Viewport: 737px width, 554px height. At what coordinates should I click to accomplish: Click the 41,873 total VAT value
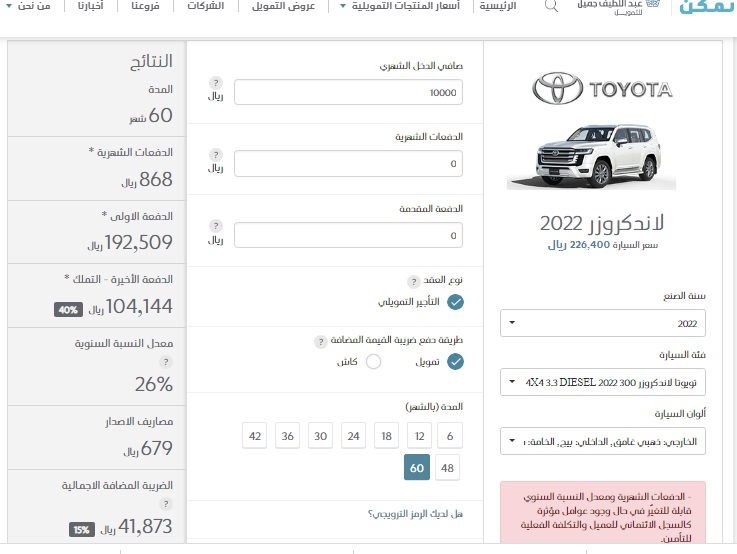click(145, 526)
